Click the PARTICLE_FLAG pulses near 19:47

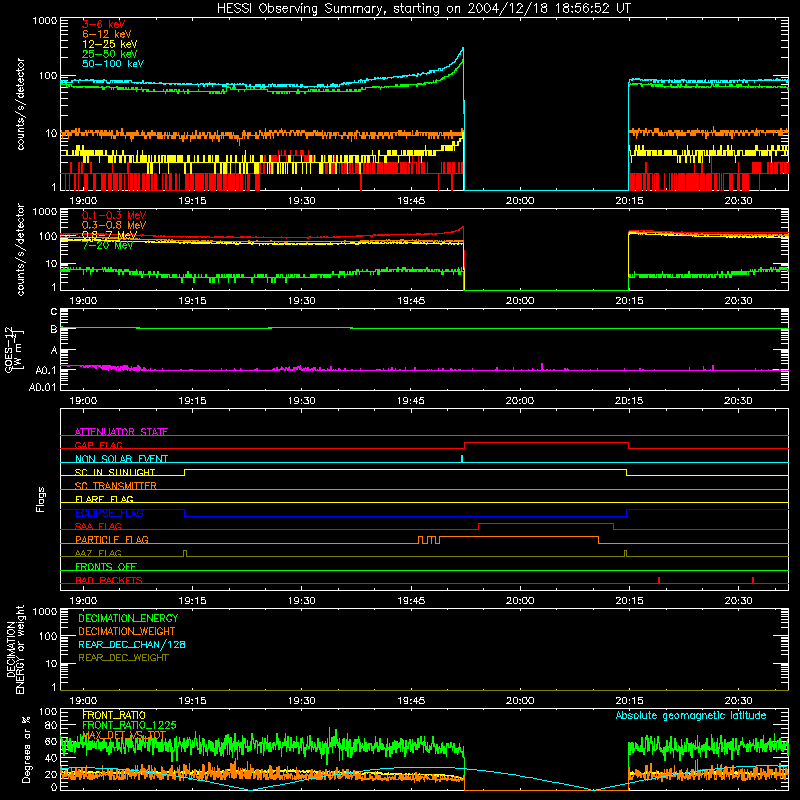[x=429, y=540]
